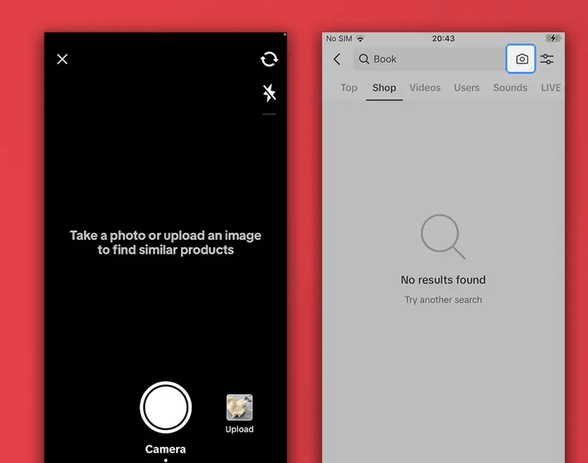Click 'Take a photo or upload' instruction text

coord(165,243)
